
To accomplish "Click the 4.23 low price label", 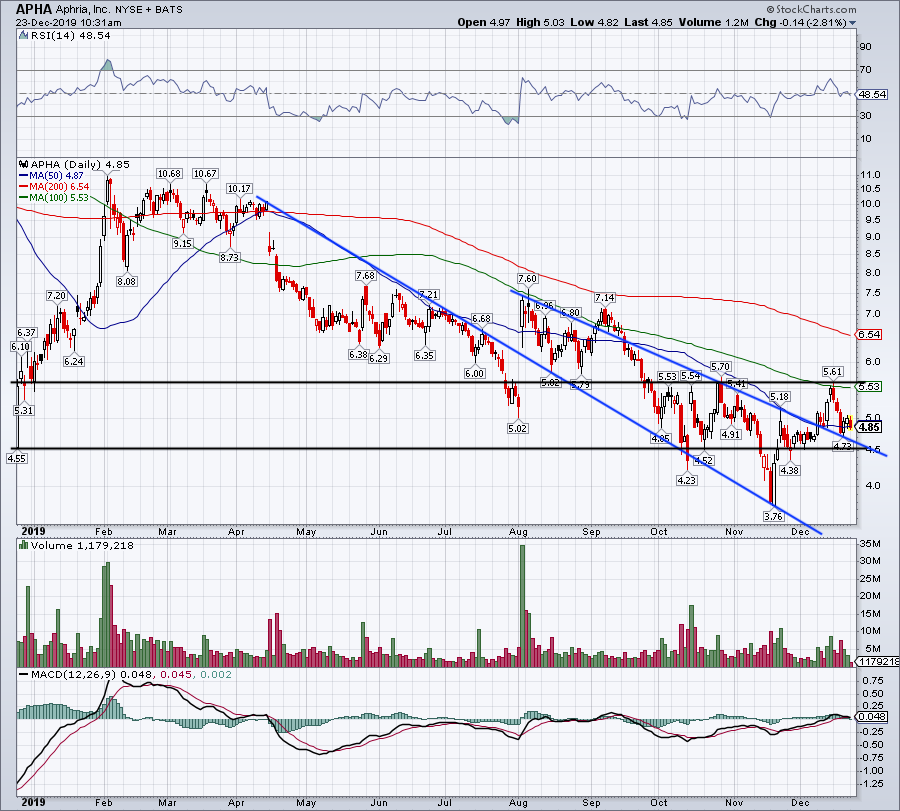I will click(x=686, y=480).
